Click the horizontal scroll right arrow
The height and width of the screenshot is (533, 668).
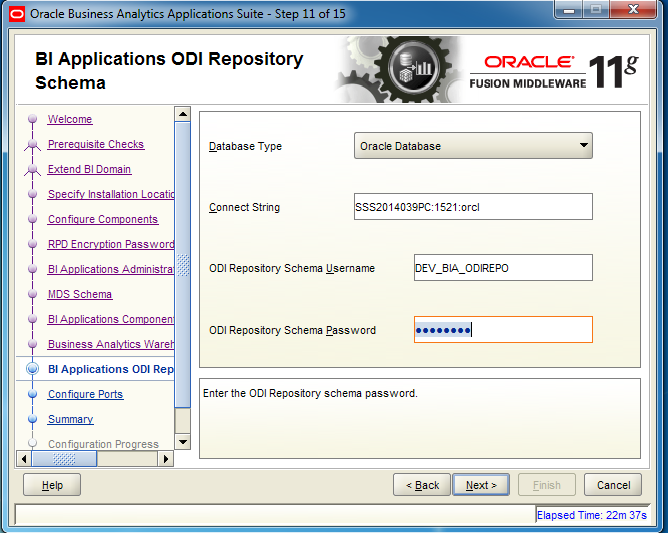coord(166,459)
